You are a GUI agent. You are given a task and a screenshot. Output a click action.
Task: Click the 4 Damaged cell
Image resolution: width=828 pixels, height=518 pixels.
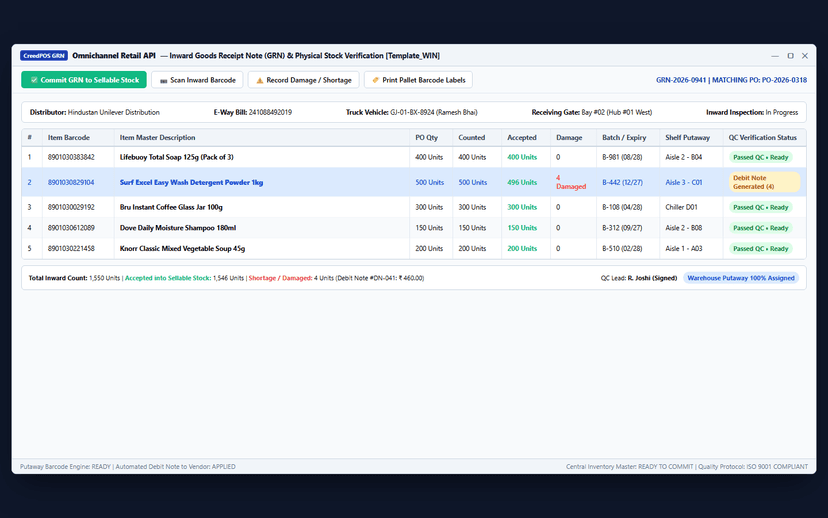[x=571, y=182]
